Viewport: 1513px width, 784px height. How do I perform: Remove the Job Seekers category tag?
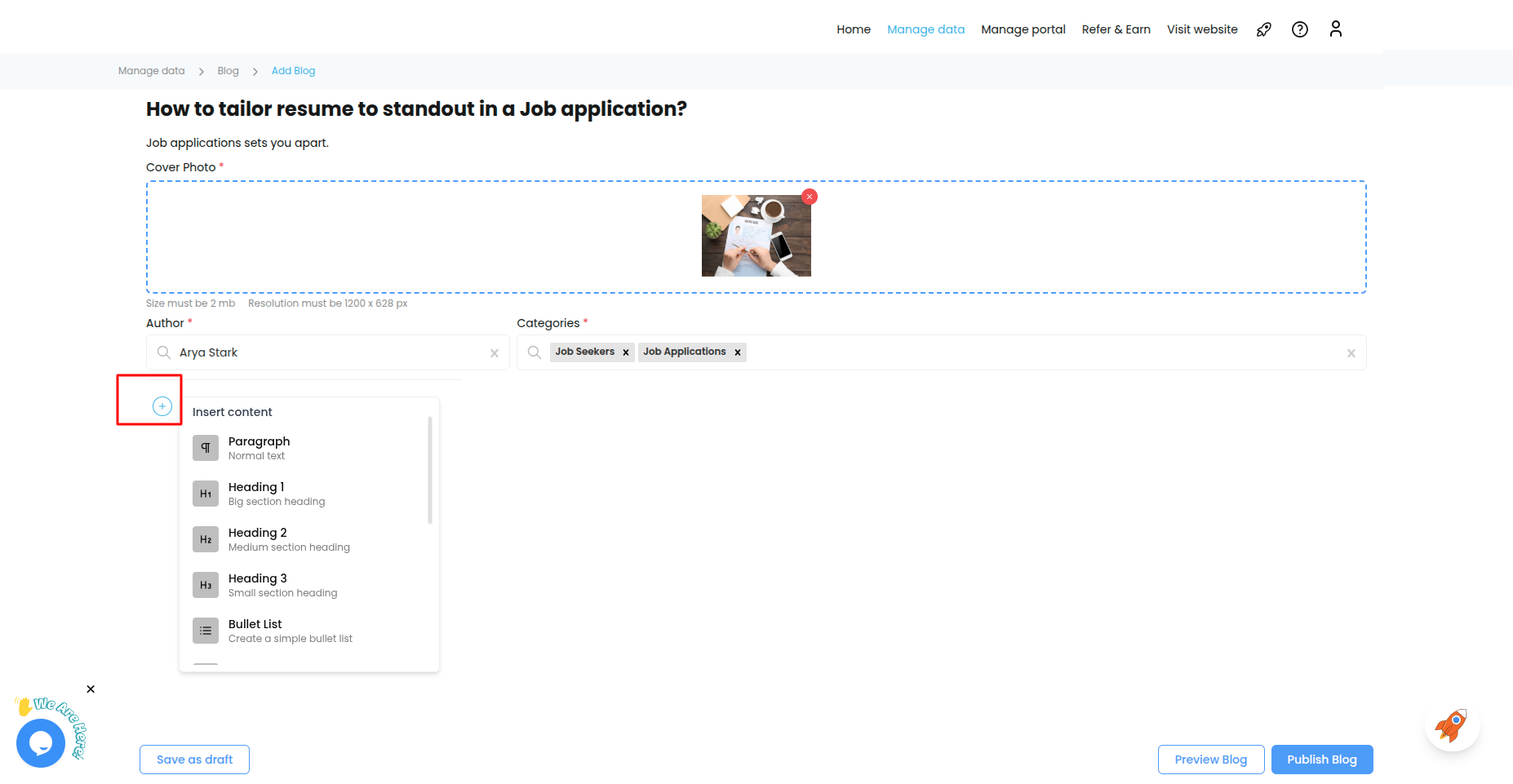coord(626,352)
